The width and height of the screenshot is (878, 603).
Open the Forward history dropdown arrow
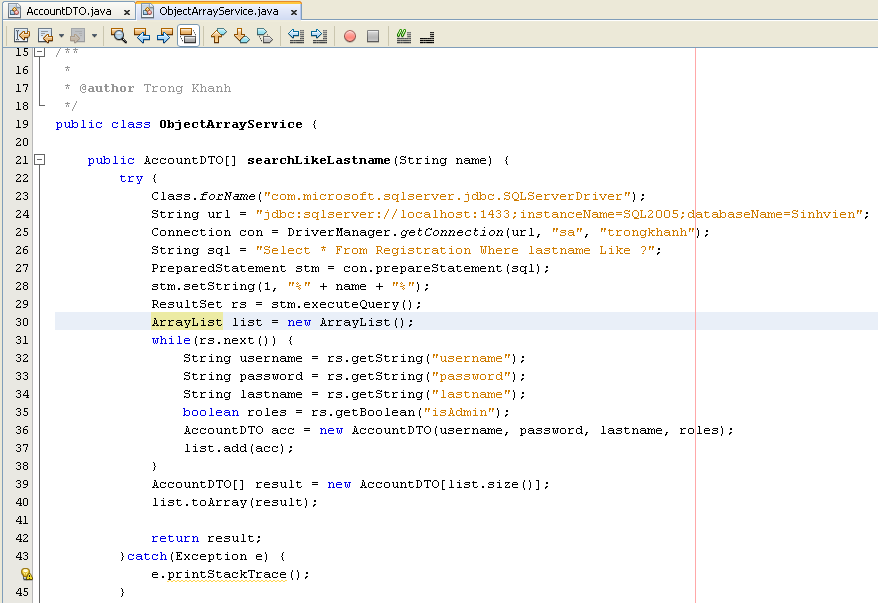94,36
